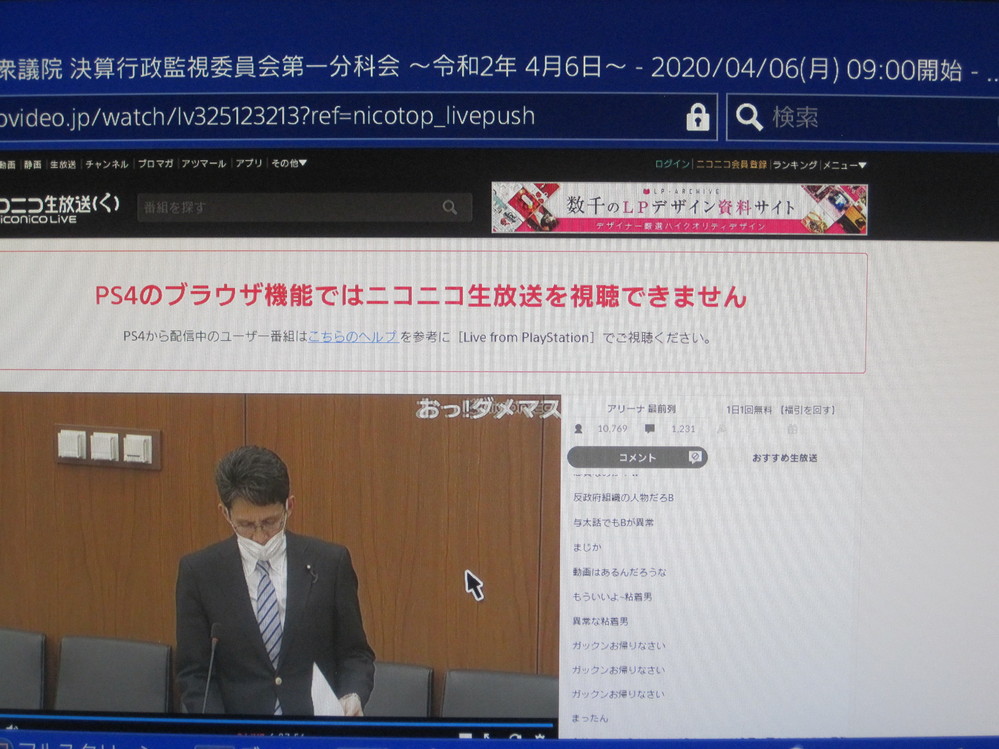Click the magnifier icon in the PS4 search box
The width and height of the screenshot is (999, 749).
(749, 117)
